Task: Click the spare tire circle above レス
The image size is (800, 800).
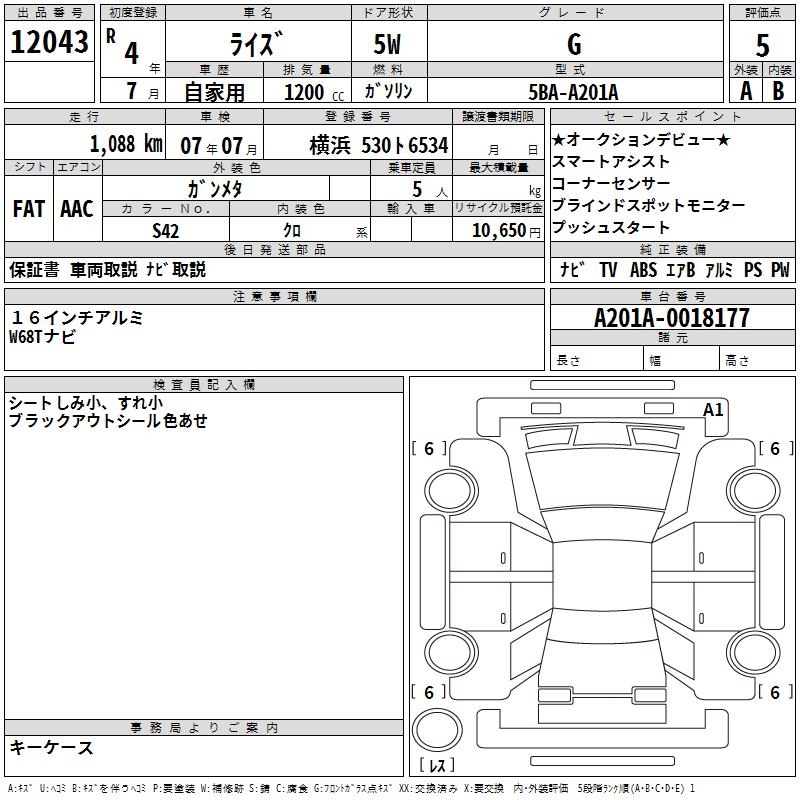Action: tap(437, 730)
